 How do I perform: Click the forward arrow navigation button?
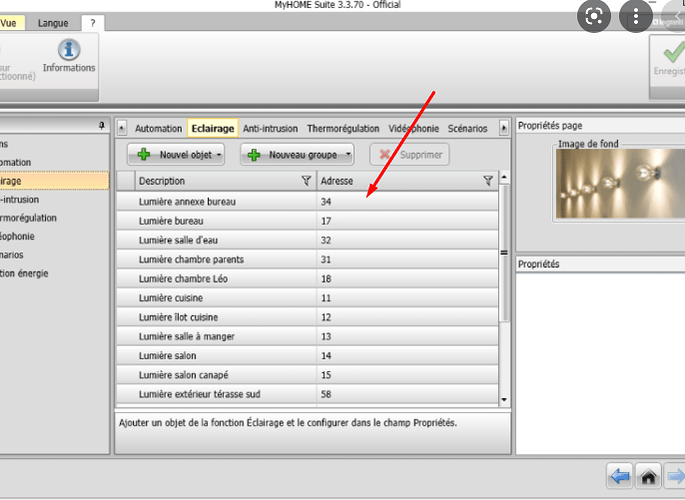(x=675, y=476)
